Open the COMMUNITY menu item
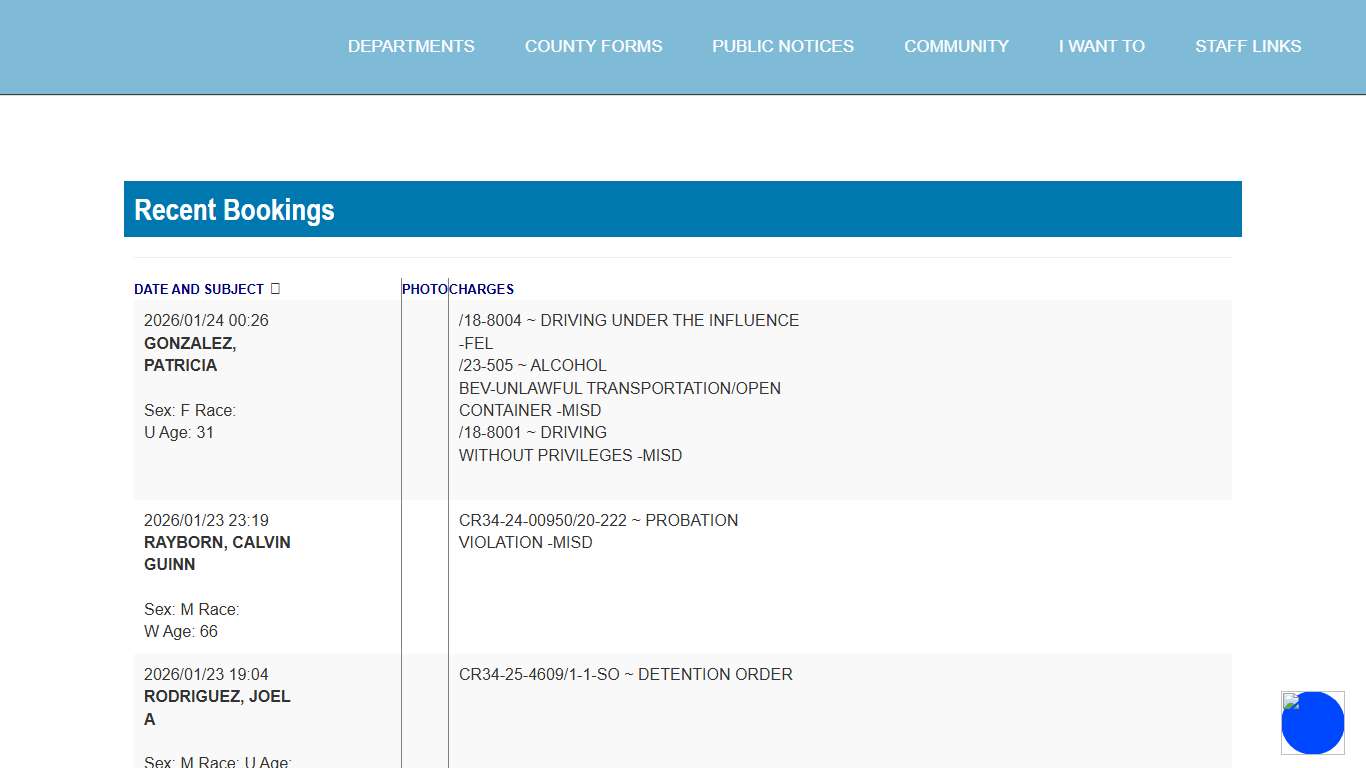This screenshot has width=1366, height=768. 956,46
